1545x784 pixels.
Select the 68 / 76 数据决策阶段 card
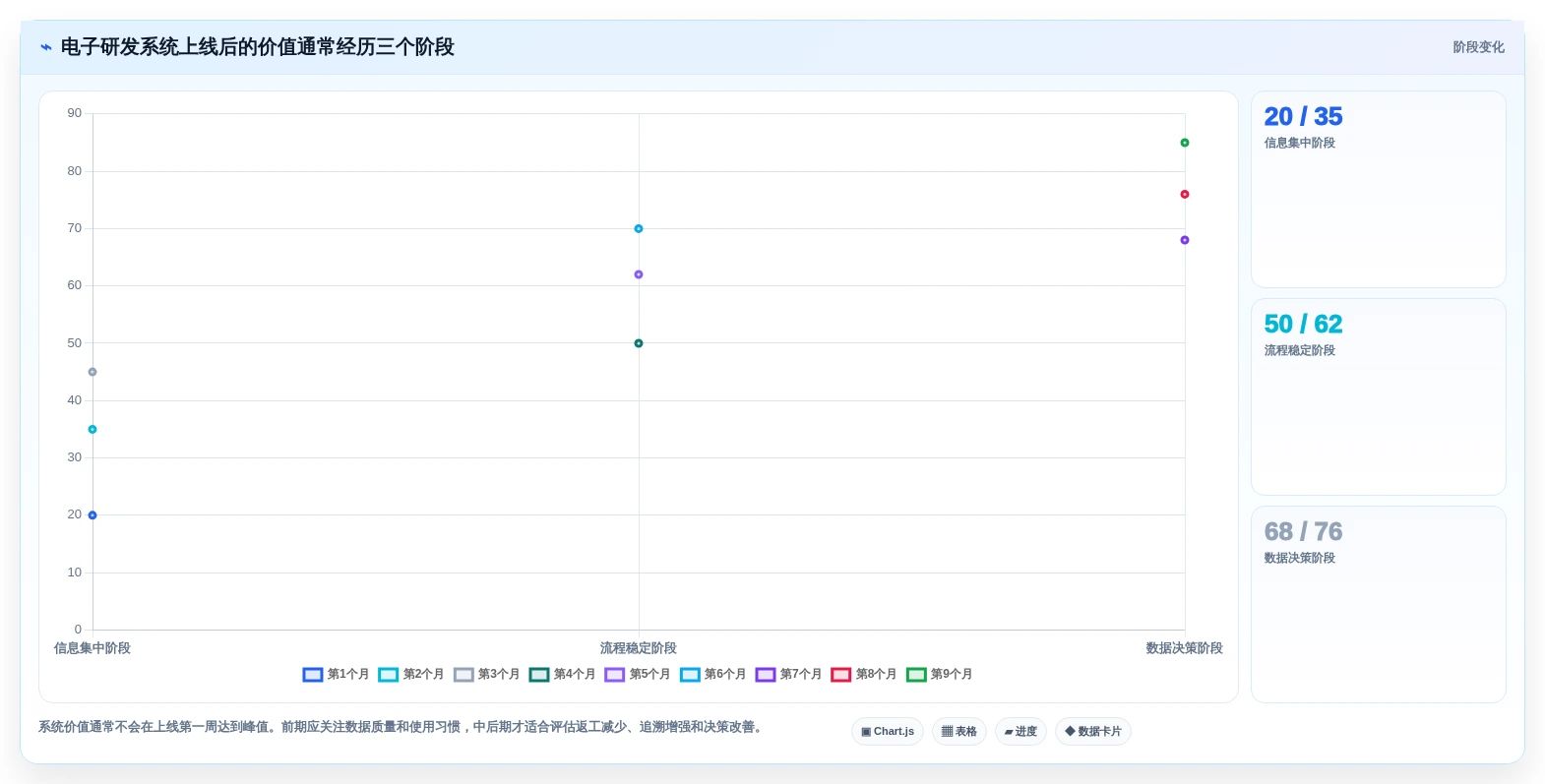coord(1379,605)
